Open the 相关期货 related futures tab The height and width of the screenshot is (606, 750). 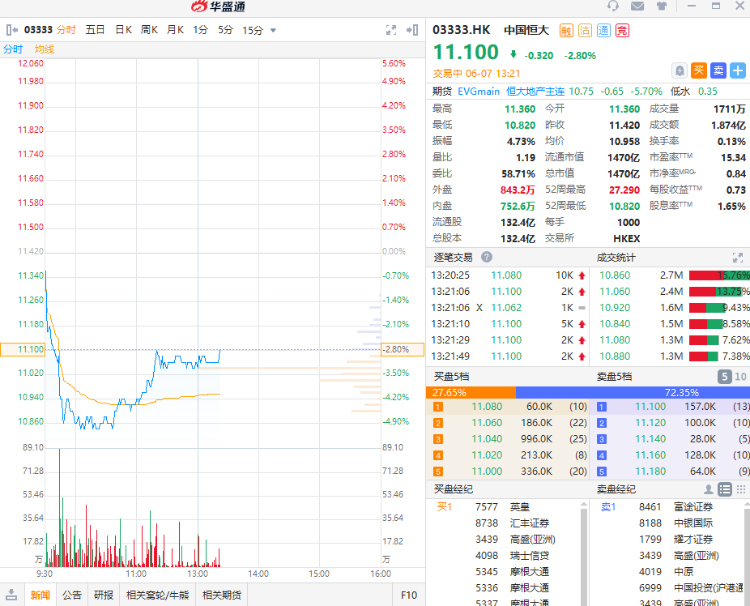(x=221, y=595)
